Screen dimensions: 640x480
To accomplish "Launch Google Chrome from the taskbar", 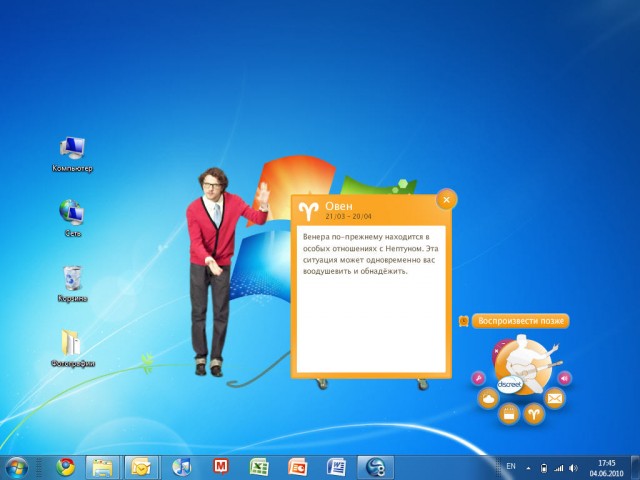I will pyautogui.click(x=65, y=467).
